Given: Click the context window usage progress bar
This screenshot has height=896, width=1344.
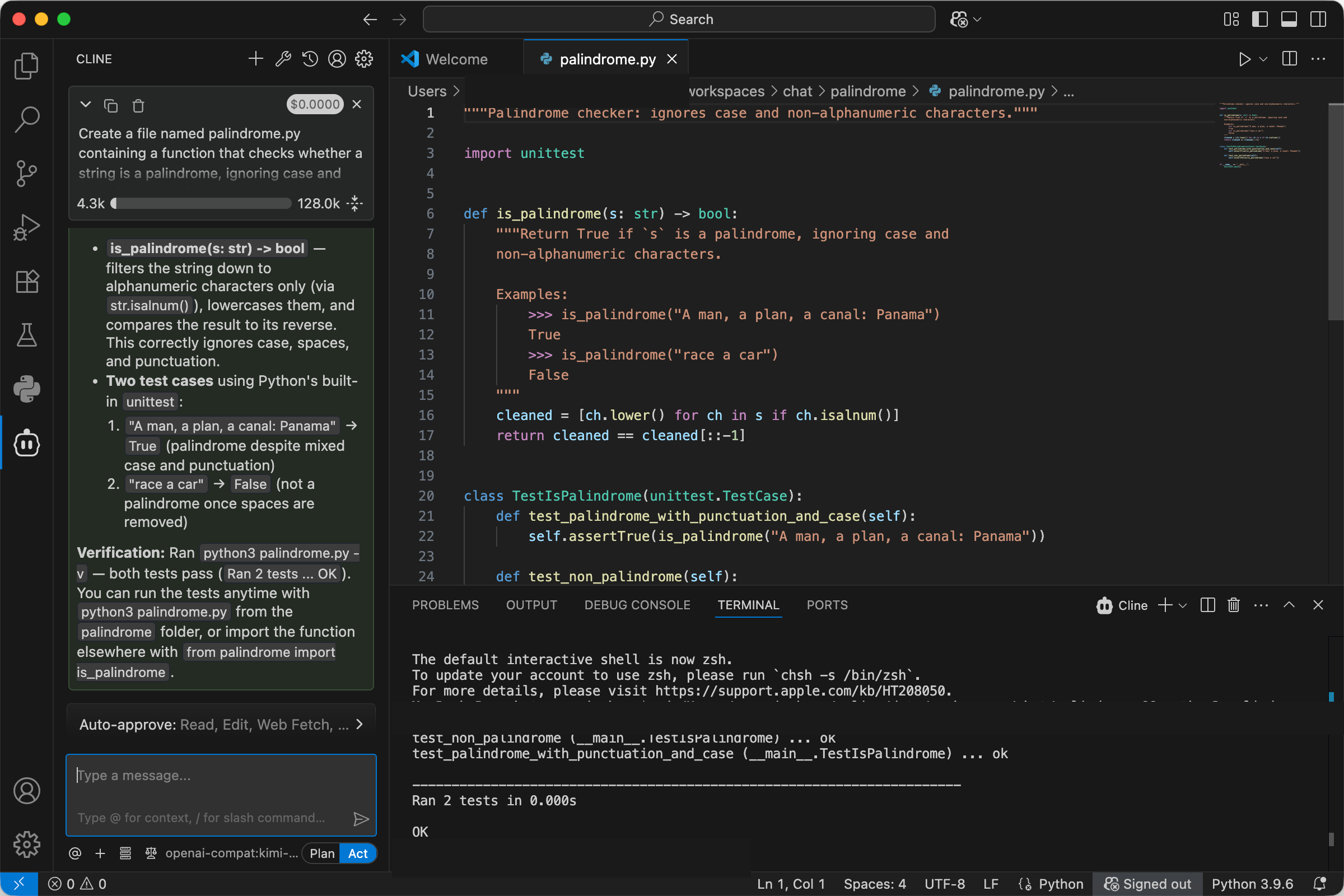Looking at the screenshot, I should (201, 203).
